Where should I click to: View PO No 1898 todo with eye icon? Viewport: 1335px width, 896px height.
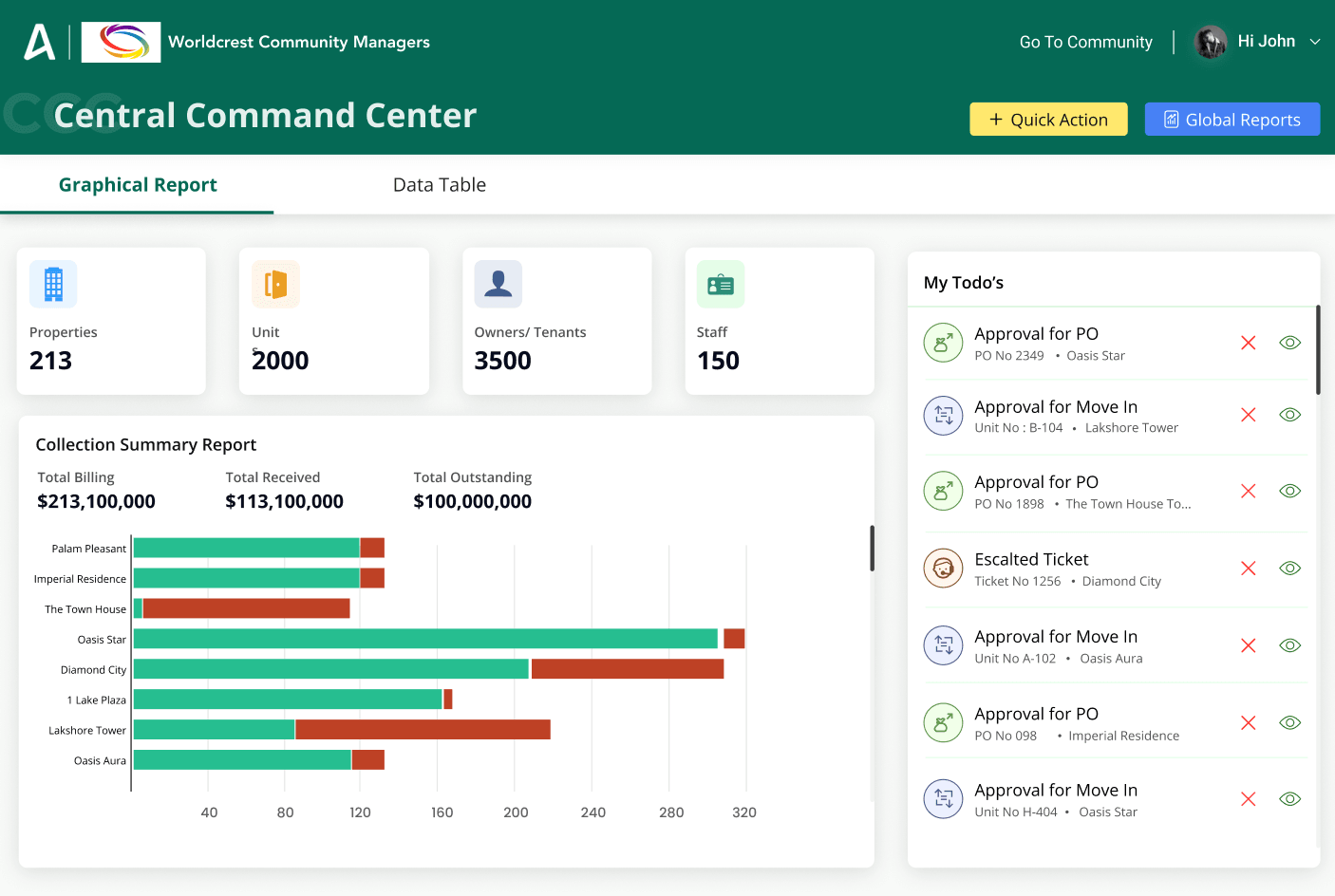click(x=1289, y=491)
